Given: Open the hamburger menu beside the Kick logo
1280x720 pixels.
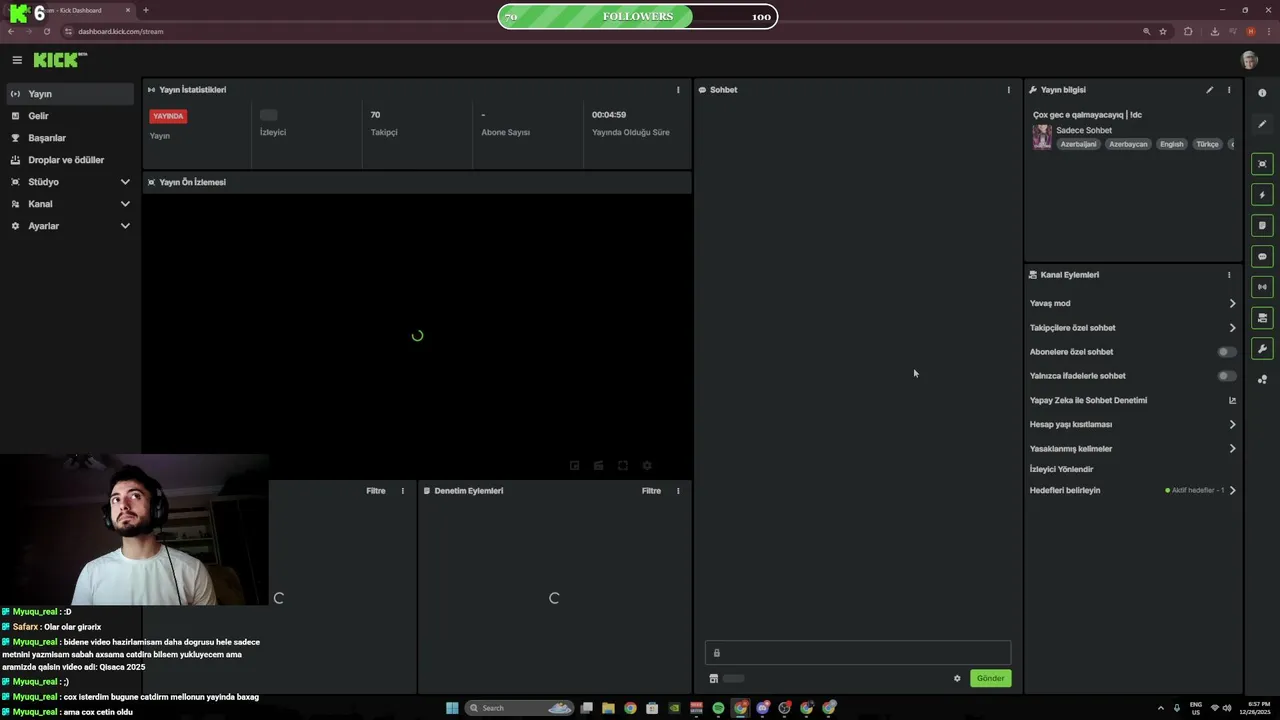Looking at the screenshot, I should (17, 60).
